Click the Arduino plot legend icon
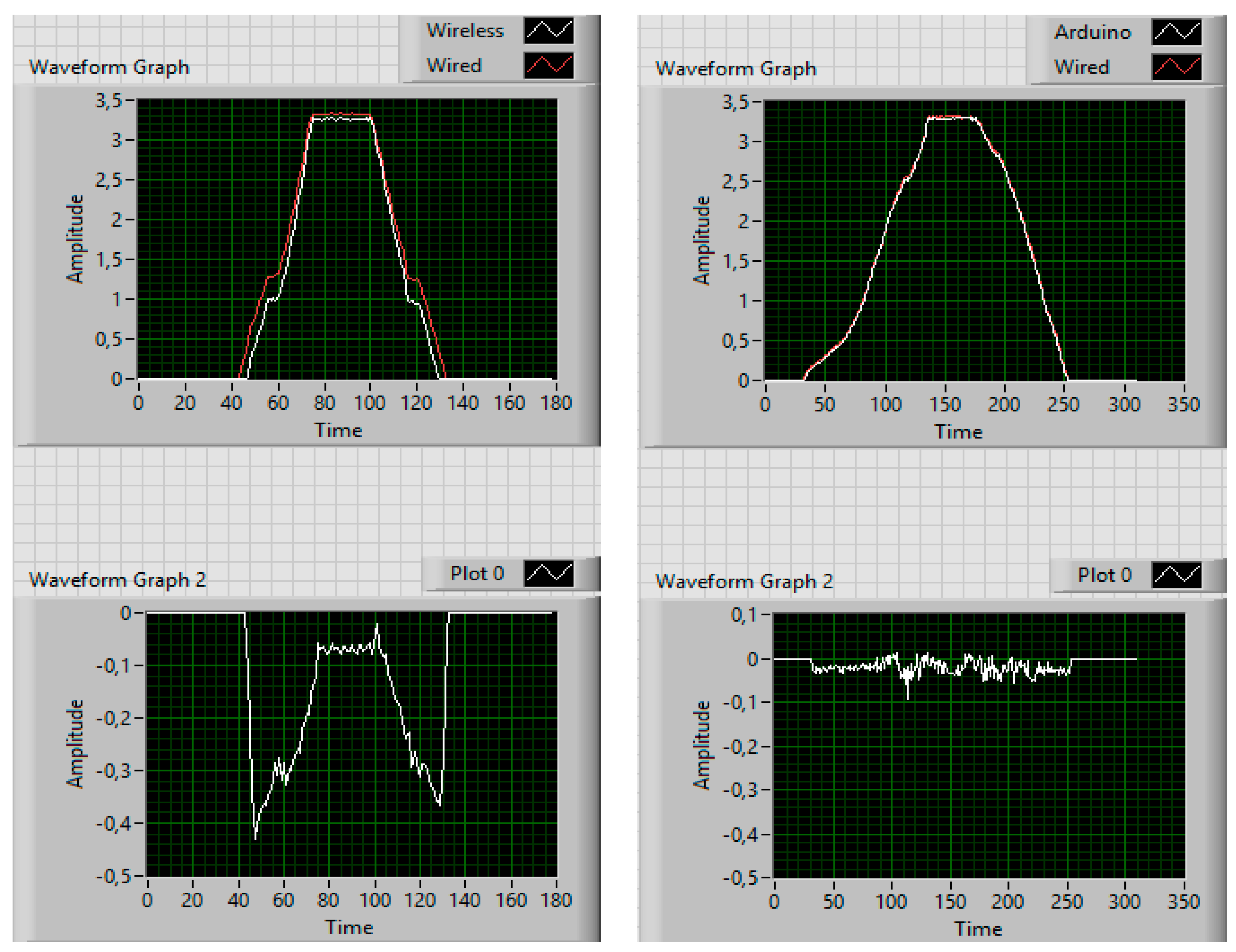The height and width of the screenshot is (952, 1236). tap(1176, 32)
